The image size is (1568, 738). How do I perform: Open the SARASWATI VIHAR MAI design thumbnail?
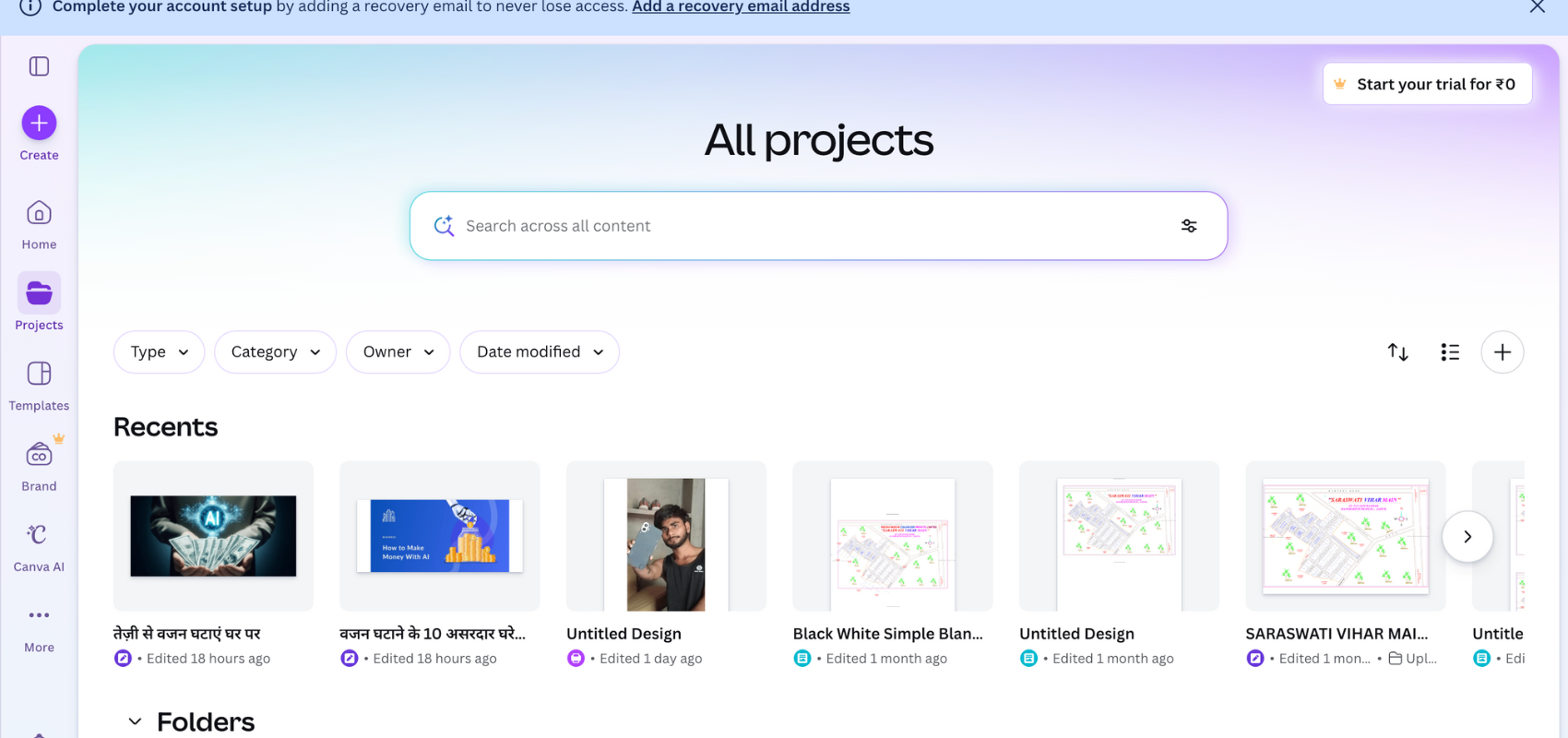(1345, 536)
